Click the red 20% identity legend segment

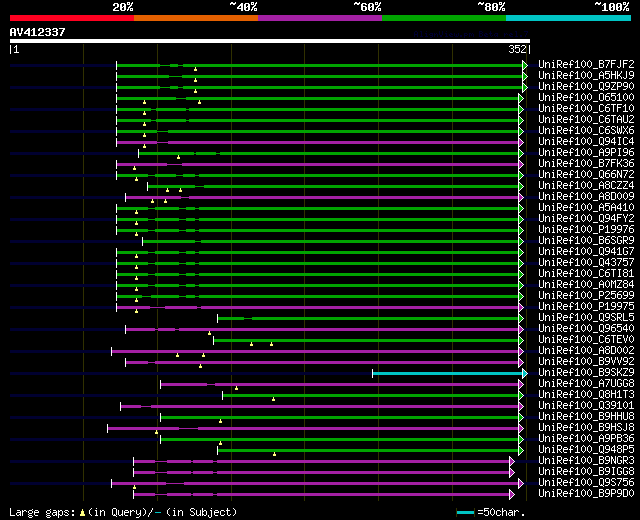click(x=72, y=18)
